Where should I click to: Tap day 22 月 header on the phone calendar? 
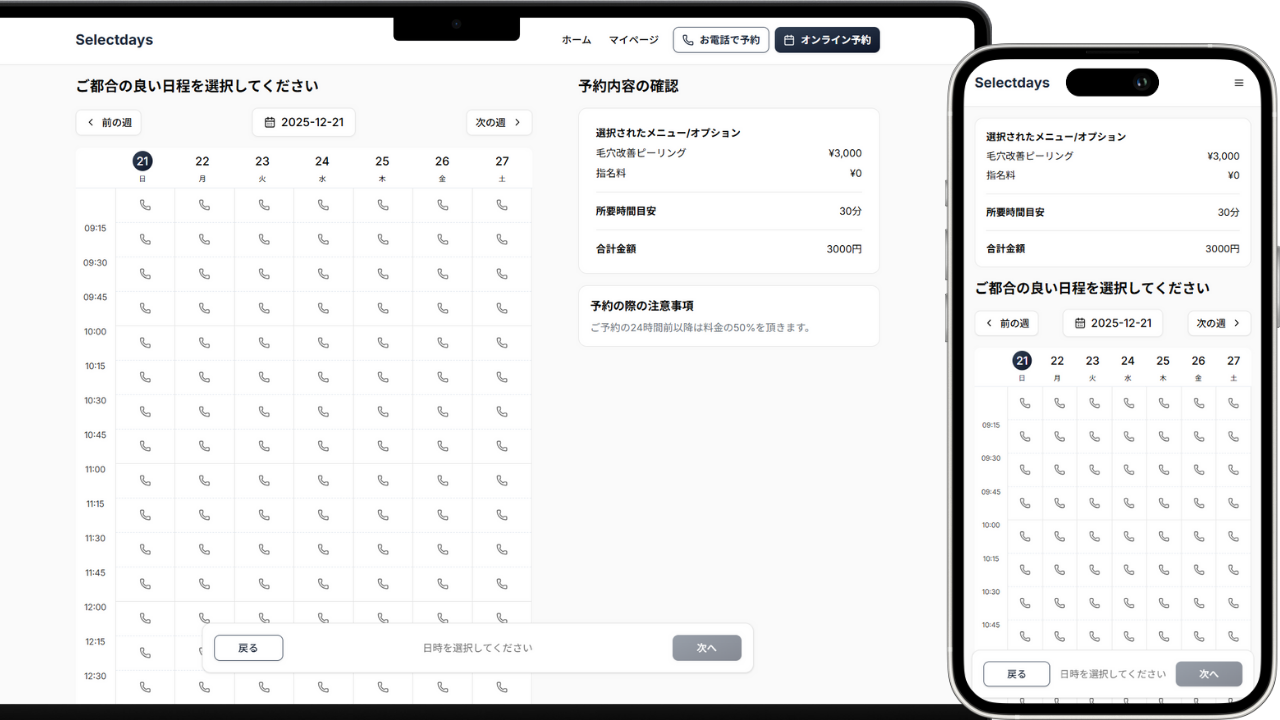1057,367
